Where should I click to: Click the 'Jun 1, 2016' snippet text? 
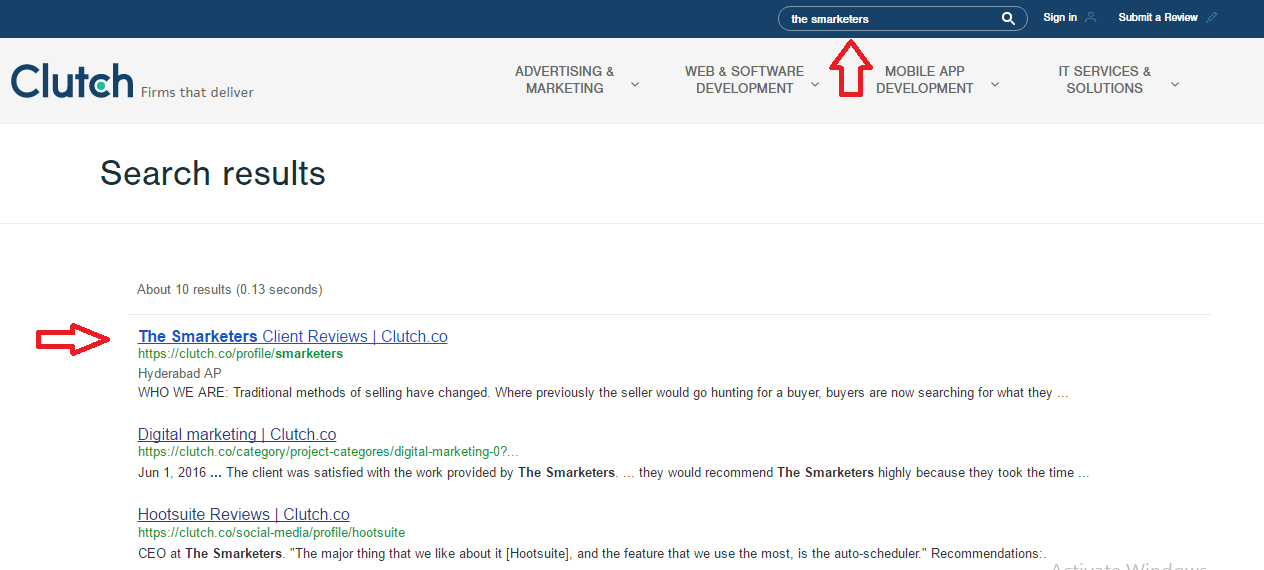click(x=613, y=473)
